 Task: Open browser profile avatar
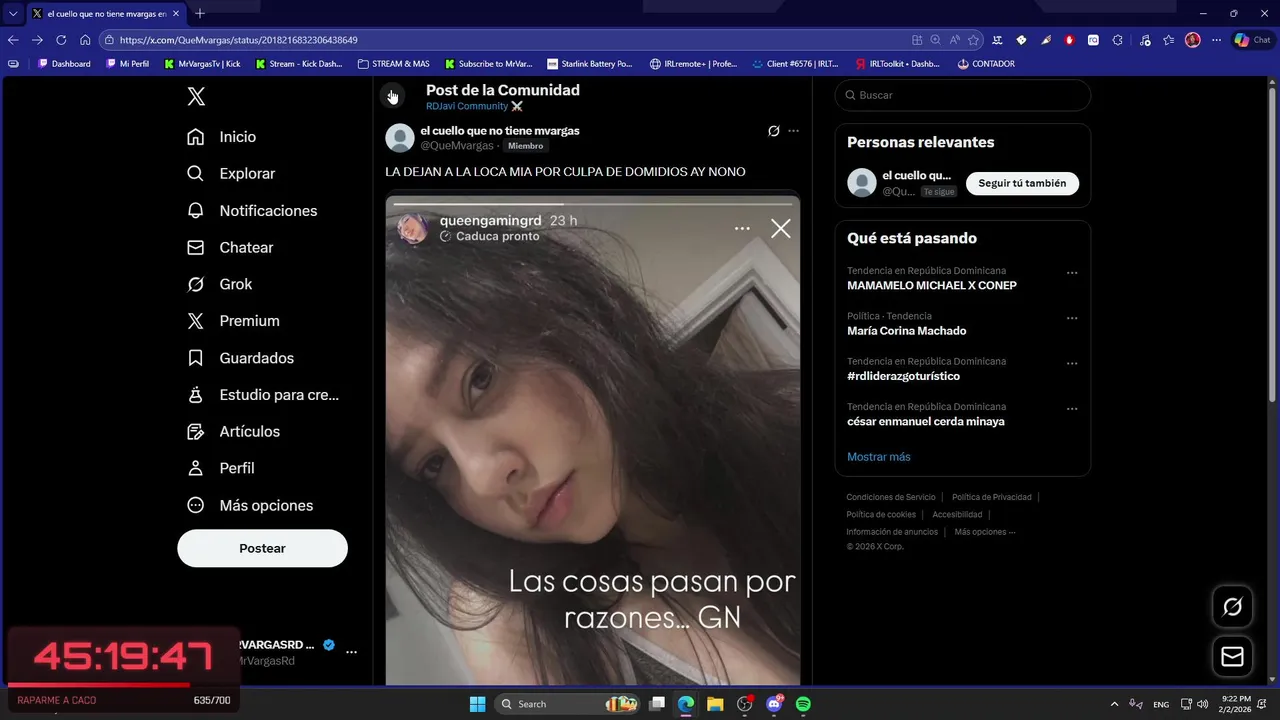click(x=1193, y=40)
